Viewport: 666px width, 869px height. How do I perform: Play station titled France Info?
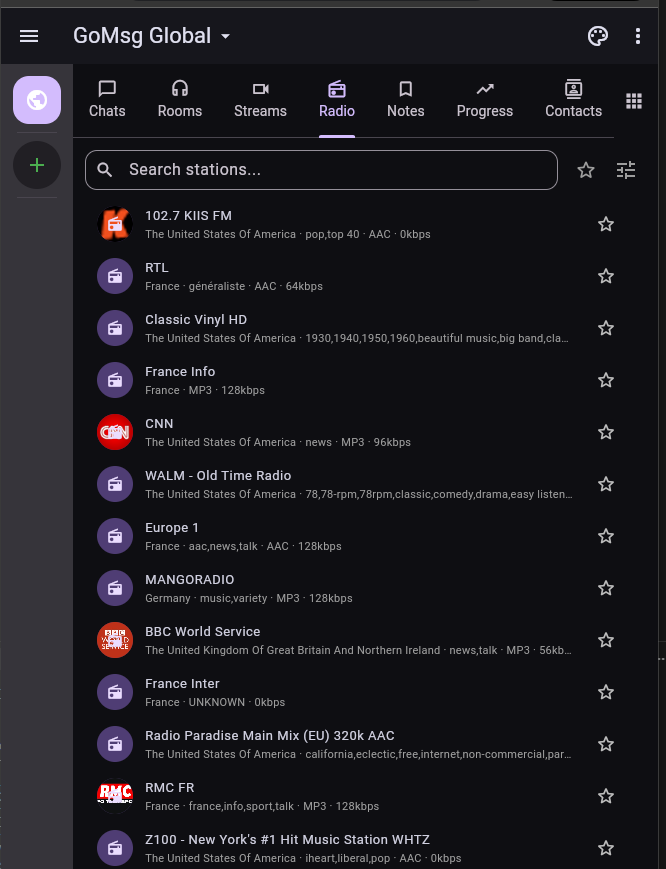(180, 372)
